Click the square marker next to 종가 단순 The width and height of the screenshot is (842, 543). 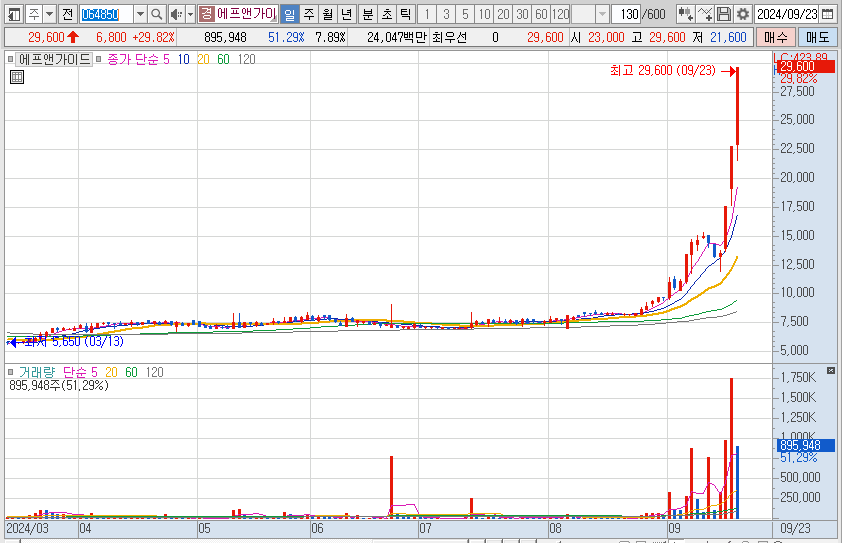[x=98, y=59]
